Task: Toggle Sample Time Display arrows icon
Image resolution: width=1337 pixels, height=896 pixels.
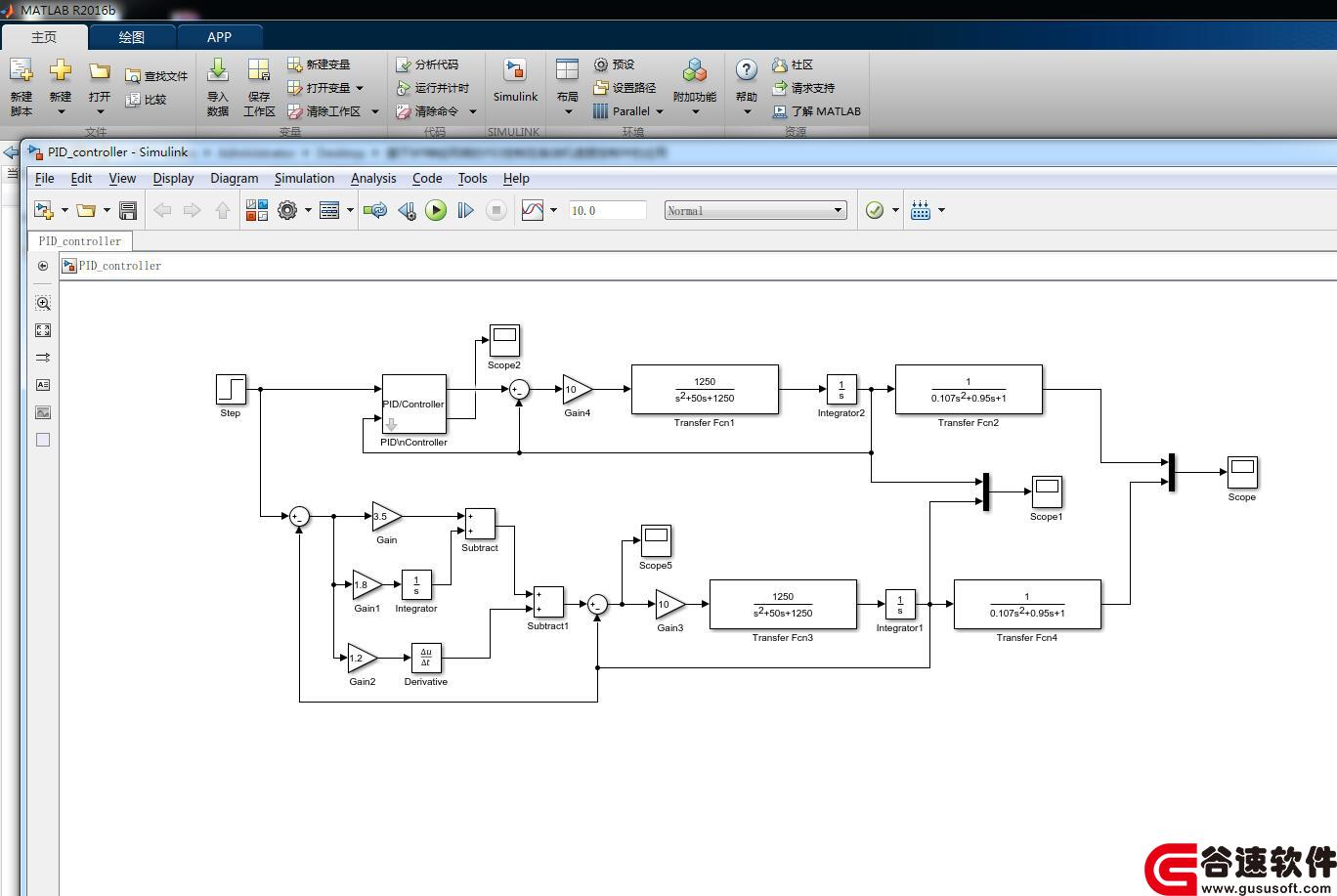Action: coord(43,358)
